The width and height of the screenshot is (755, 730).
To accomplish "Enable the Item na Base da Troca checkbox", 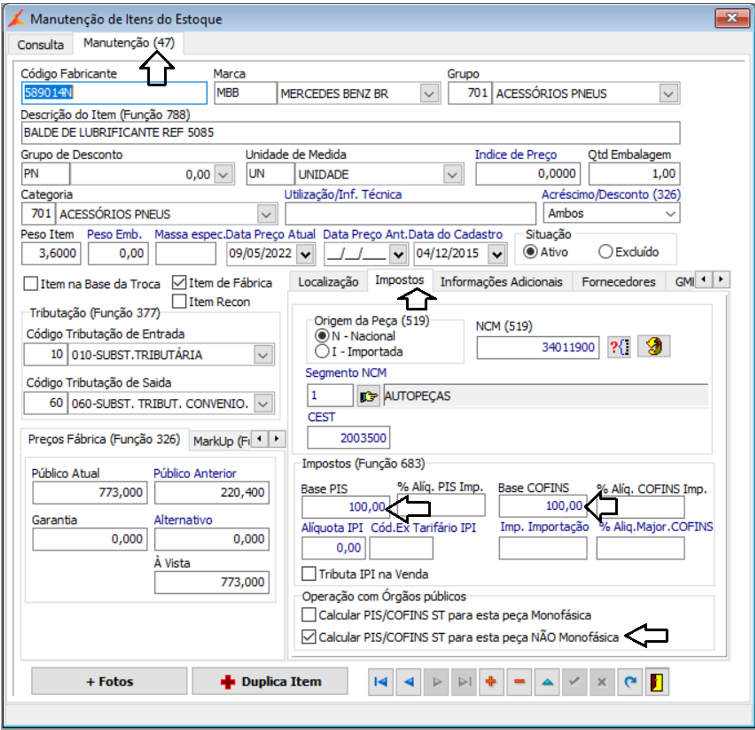I will click(31, 284).
